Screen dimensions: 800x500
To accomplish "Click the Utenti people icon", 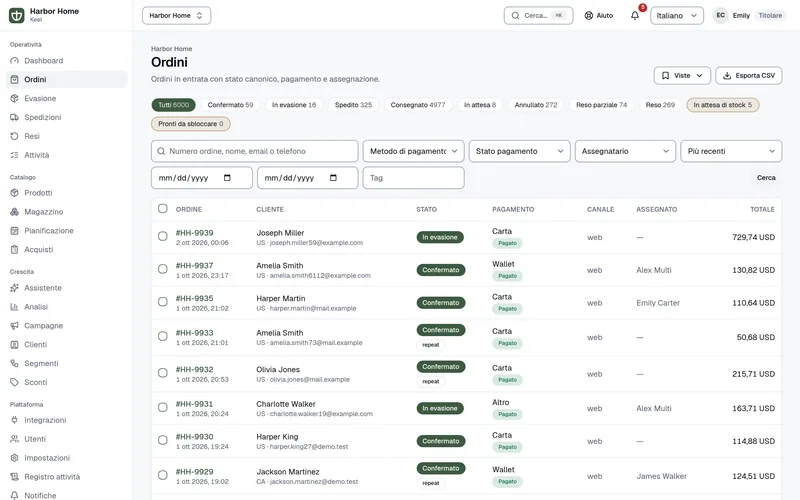I will (x=14, y=439).
